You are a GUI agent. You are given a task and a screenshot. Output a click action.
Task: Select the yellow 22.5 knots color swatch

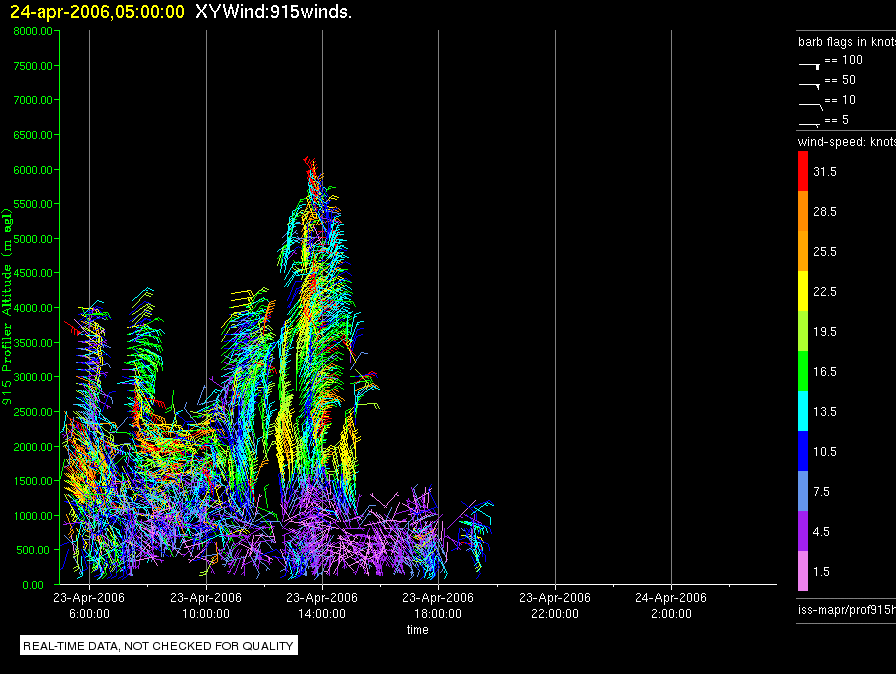click(x=802, y=292)
